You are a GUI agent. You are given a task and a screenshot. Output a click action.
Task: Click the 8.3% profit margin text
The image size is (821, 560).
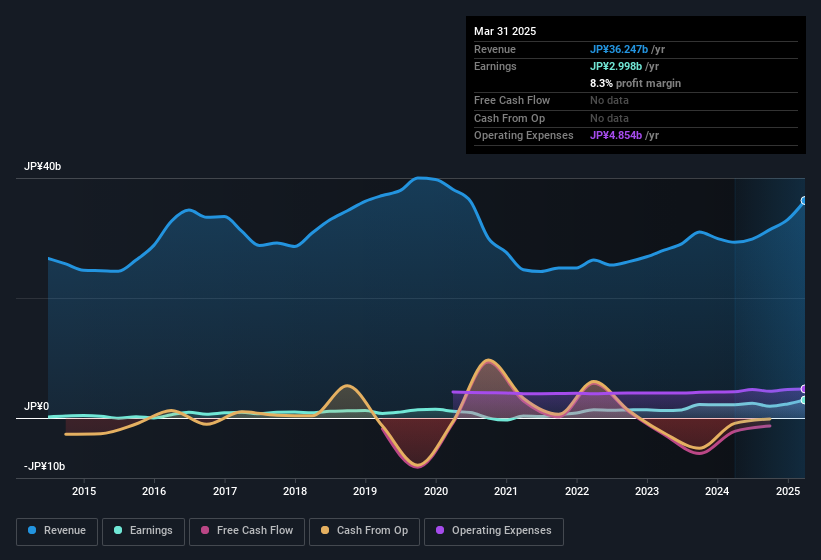tap(636, 83)
